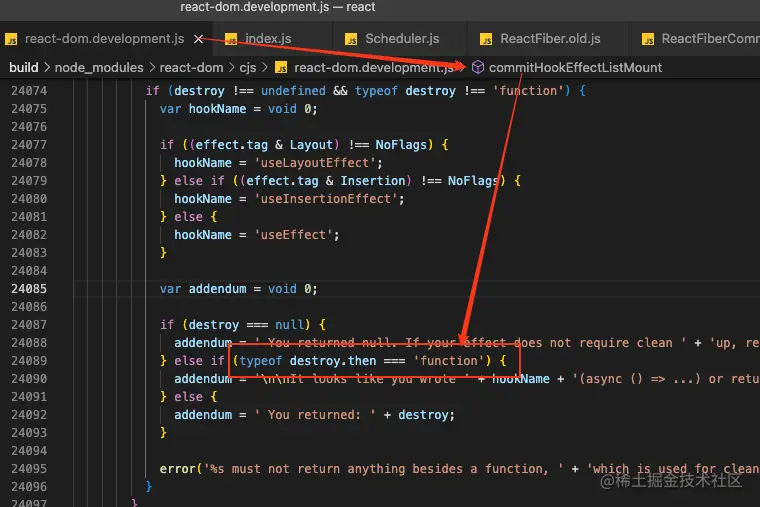760x507 pixels.
Task: Click 'var addendum = void 0;' code
Action: tap(238, 289)
